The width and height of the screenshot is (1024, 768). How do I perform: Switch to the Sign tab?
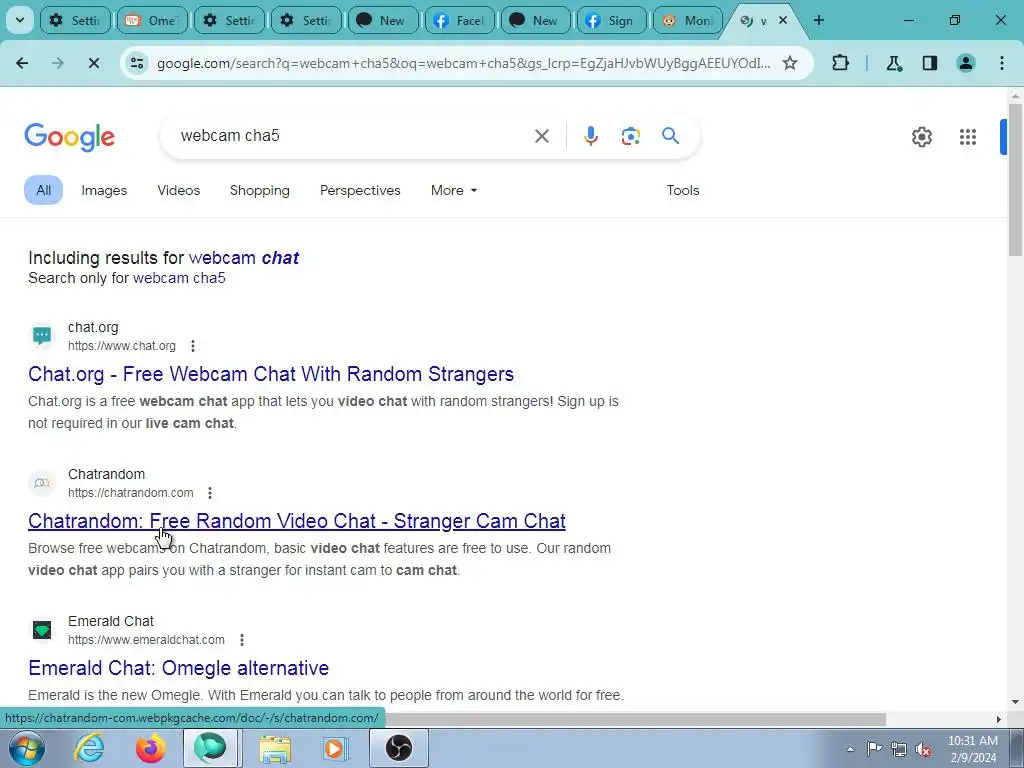click(x=611, y=20)
